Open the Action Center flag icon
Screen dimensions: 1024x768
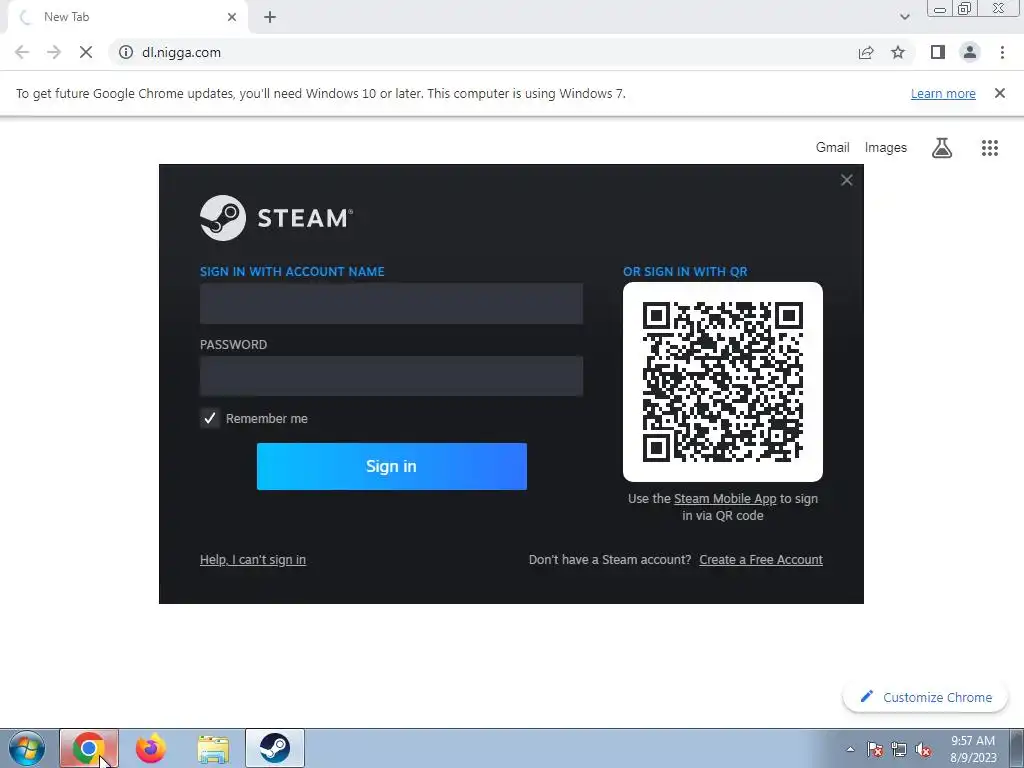(x=875, y=749)
